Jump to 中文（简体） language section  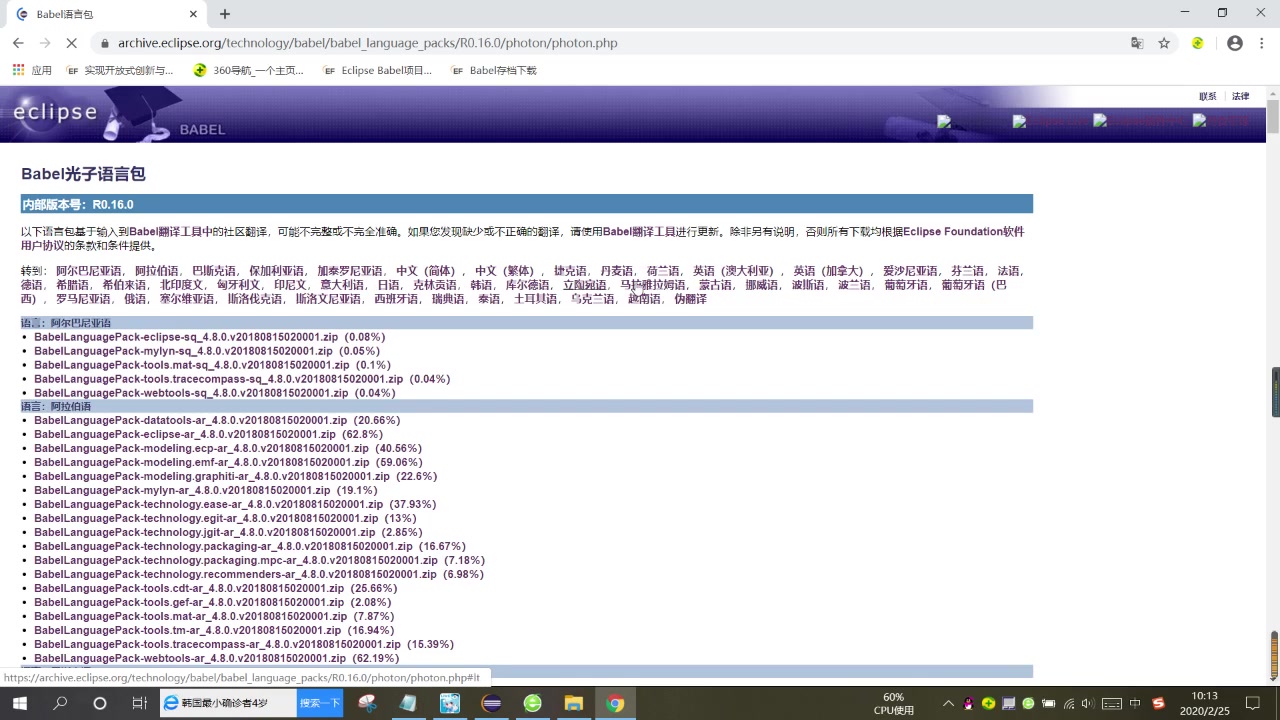pyautogui.click(x=430, y=271)
